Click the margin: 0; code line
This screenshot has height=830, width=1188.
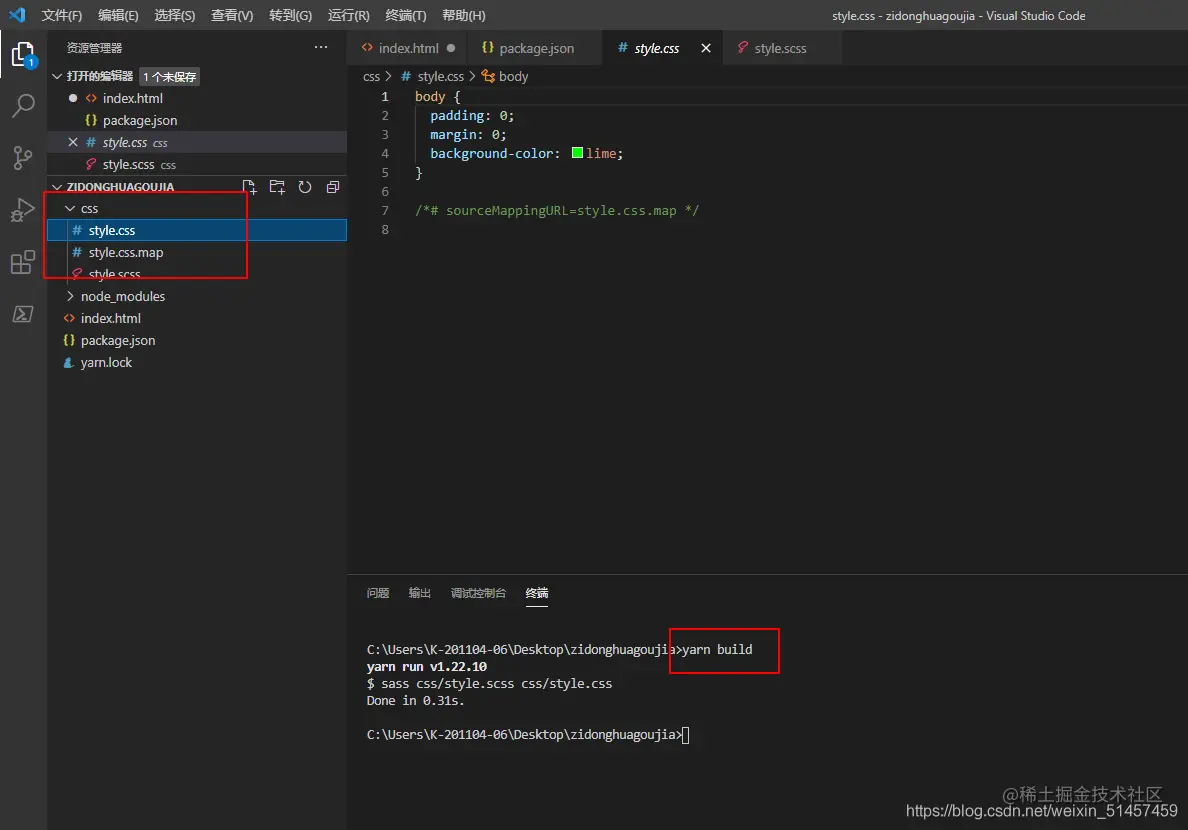click(468, 135)
